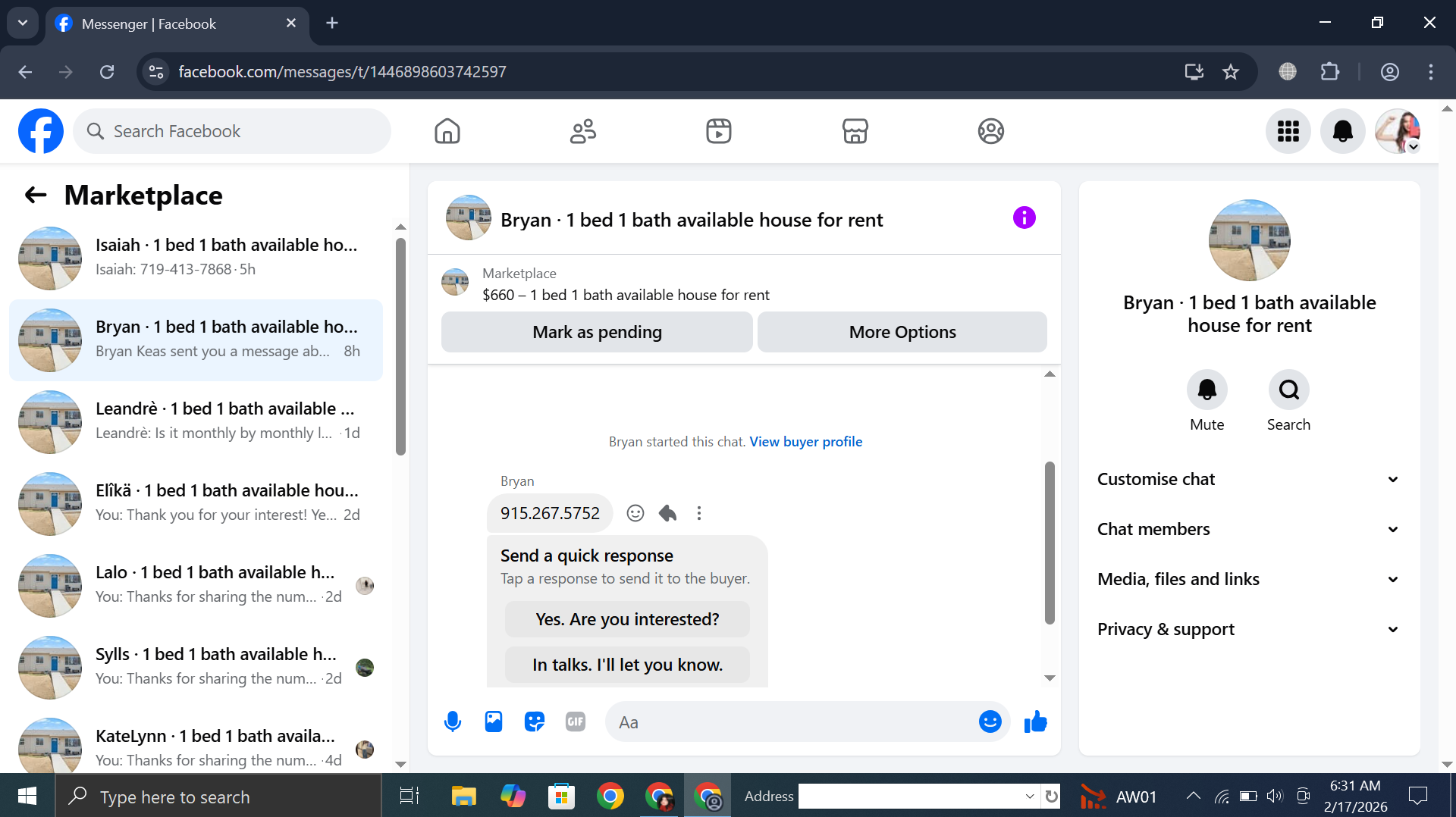Open conversation information purple icon

[1024, 218]
